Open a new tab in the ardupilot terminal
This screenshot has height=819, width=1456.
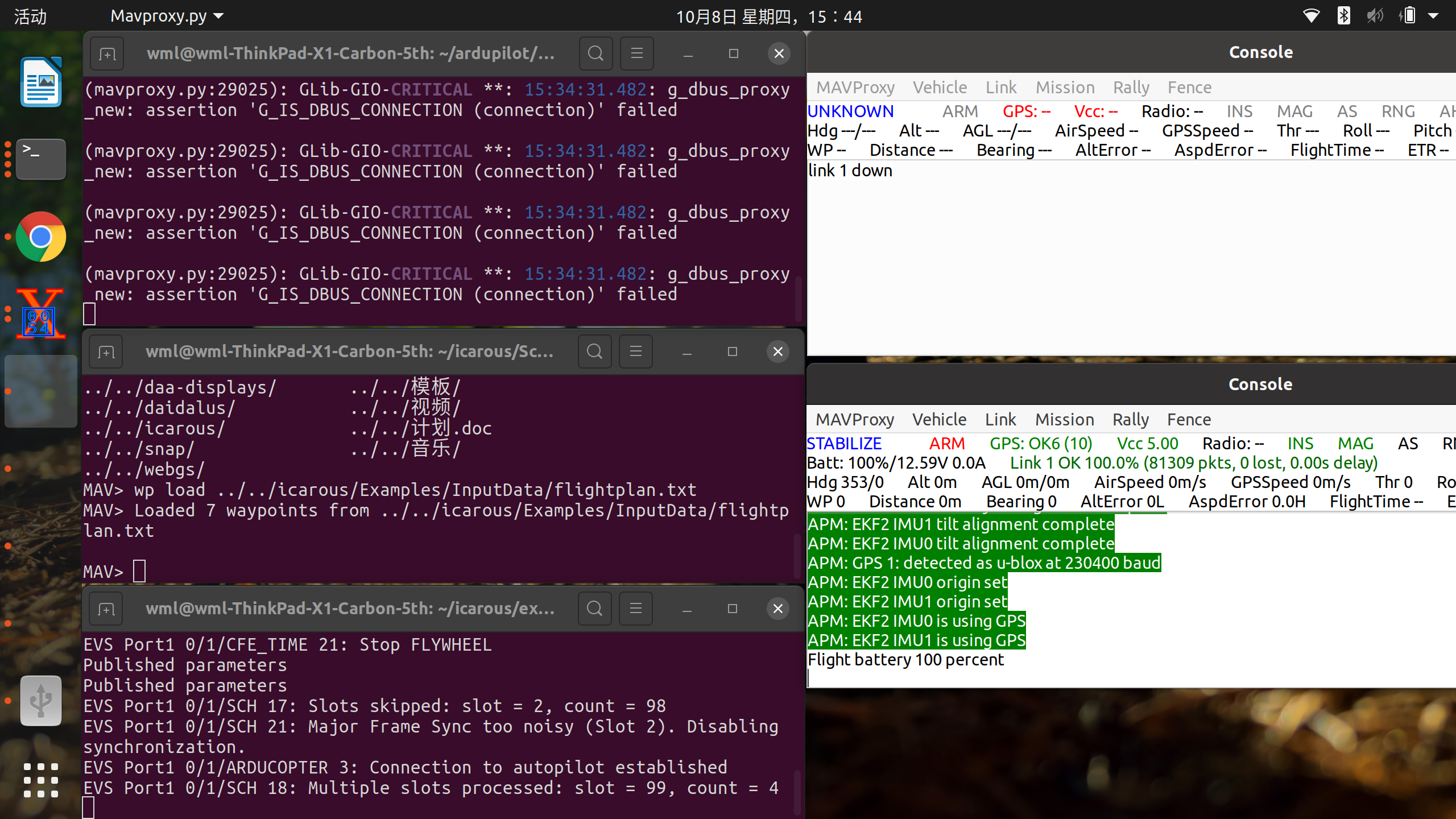tap(107, 53)
